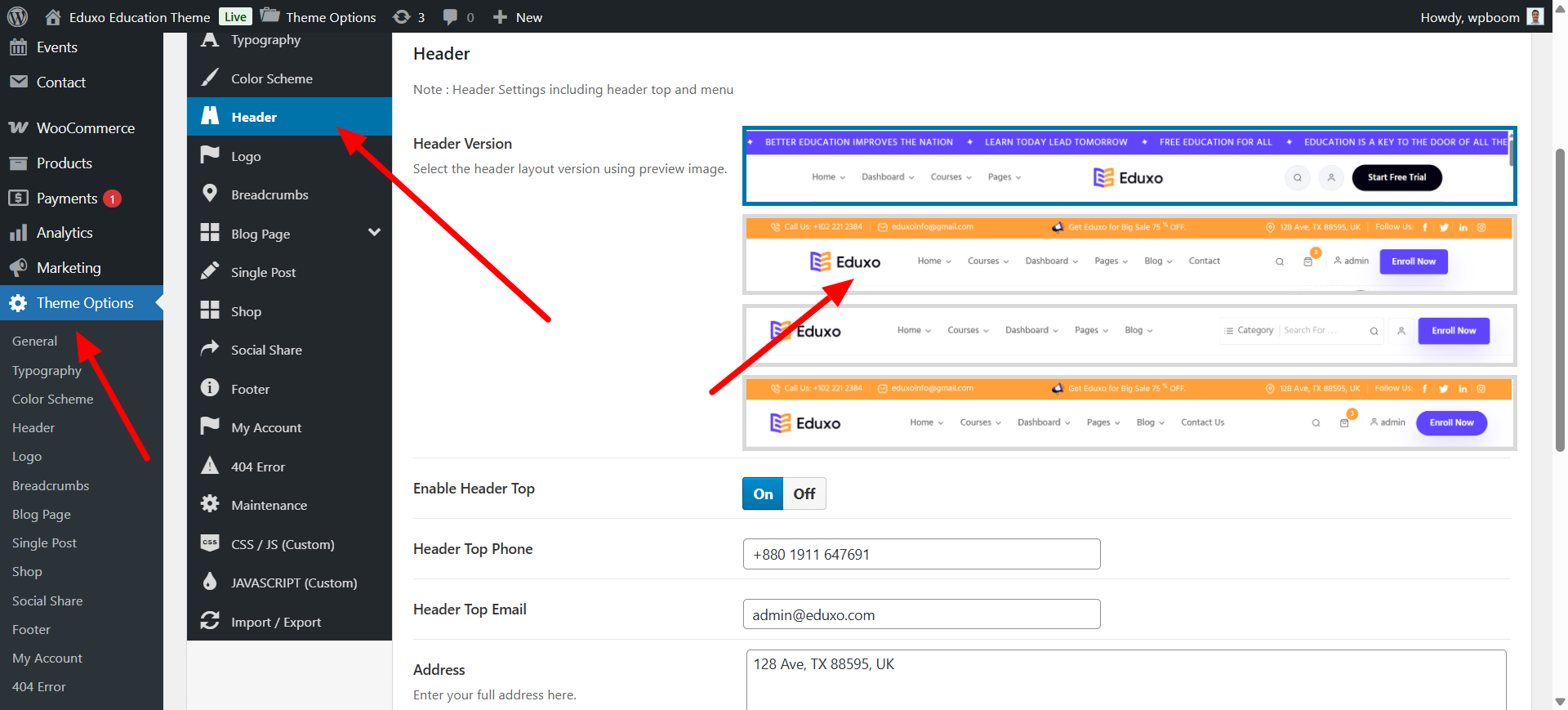Open Howdy, wpboom account menu

1481,16
